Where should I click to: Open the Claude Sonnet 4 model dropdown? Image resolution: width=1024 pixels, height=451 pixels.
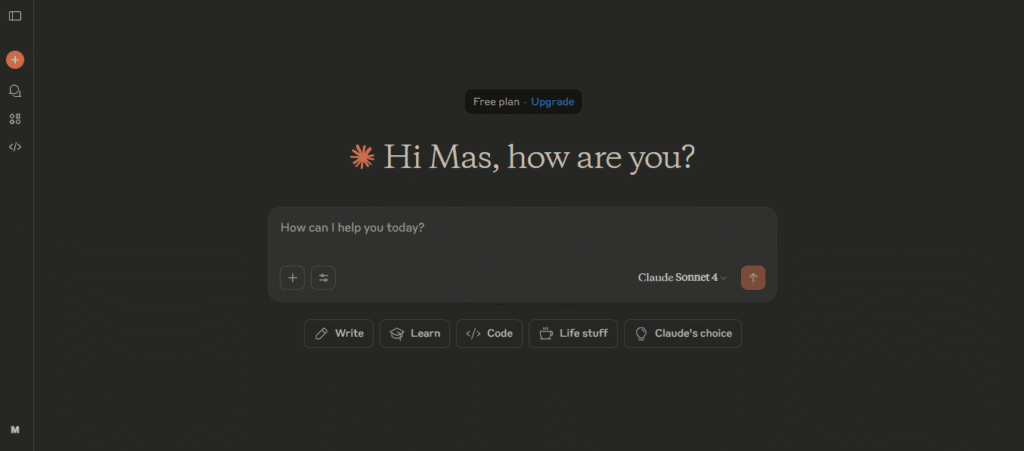click(x=682, y=278)
